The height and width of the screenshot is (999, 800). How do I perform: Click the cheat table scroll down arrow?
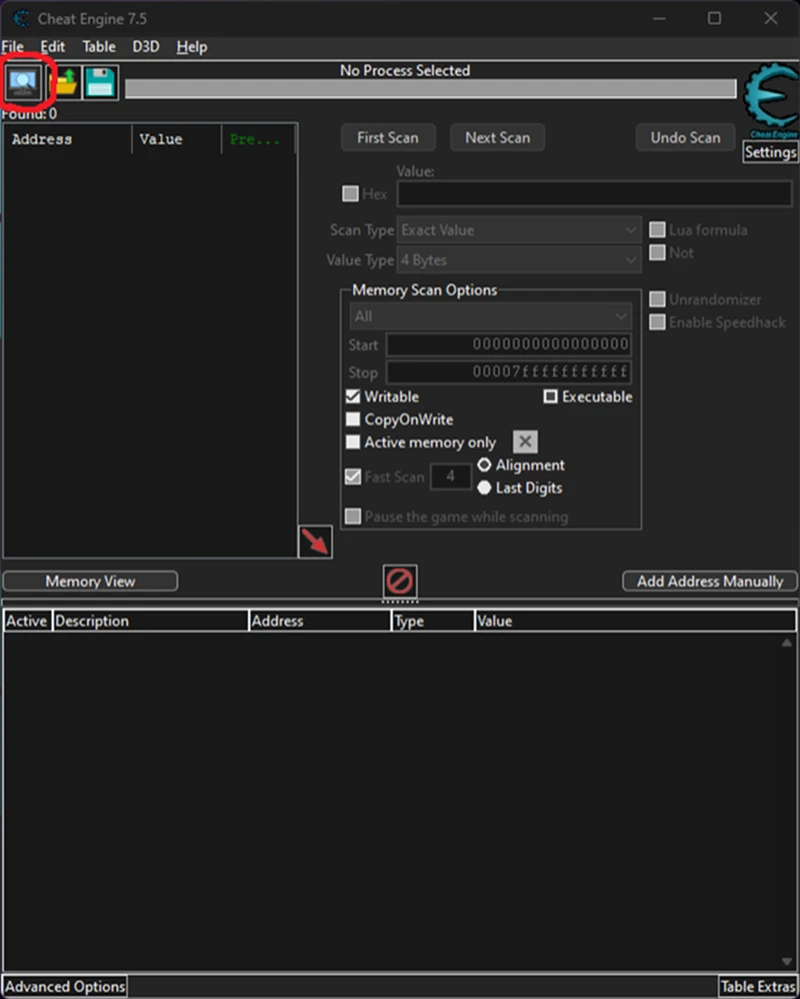pyautogui.click(x=787, y=961)
